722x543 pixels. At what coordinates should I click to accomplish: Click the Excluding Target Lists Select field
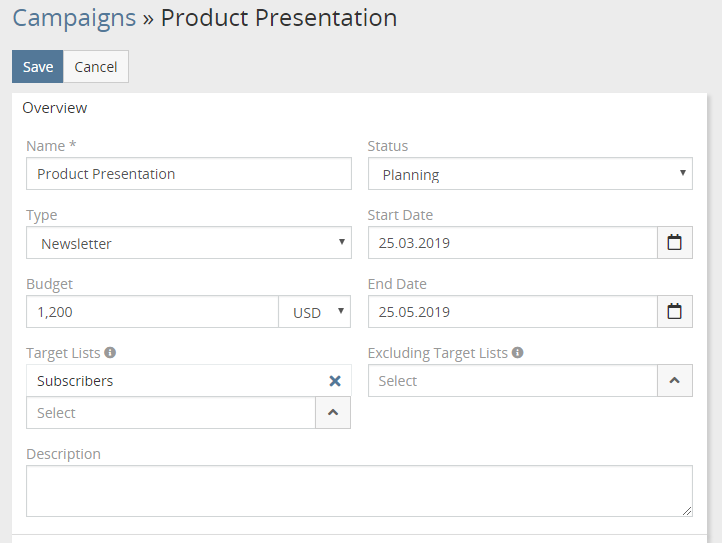512,381
